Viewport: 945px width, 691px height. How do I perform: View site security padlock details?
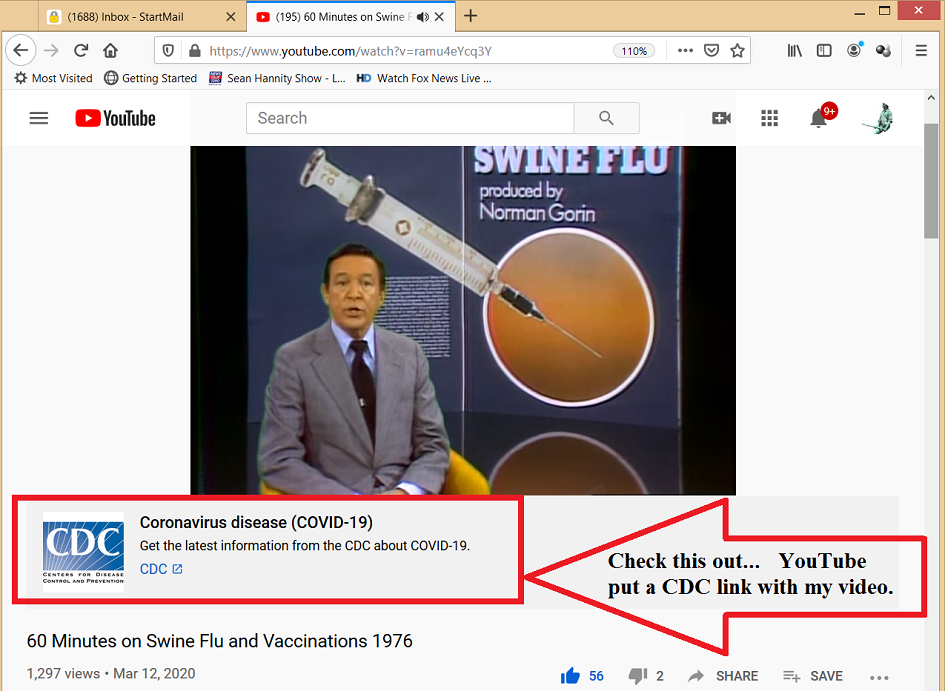click(x=194, y=51)
